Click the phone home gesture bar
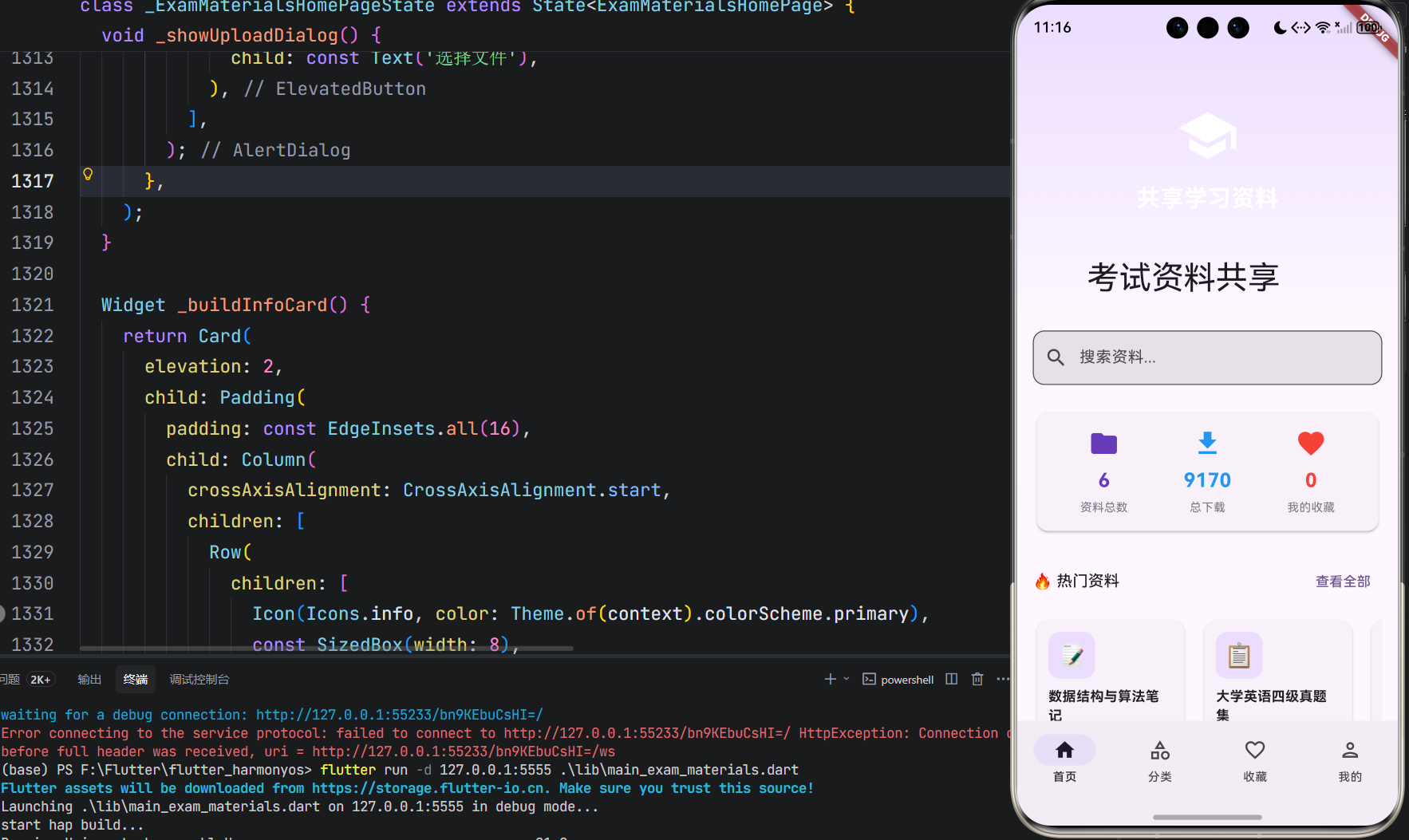 point(1207,817)
